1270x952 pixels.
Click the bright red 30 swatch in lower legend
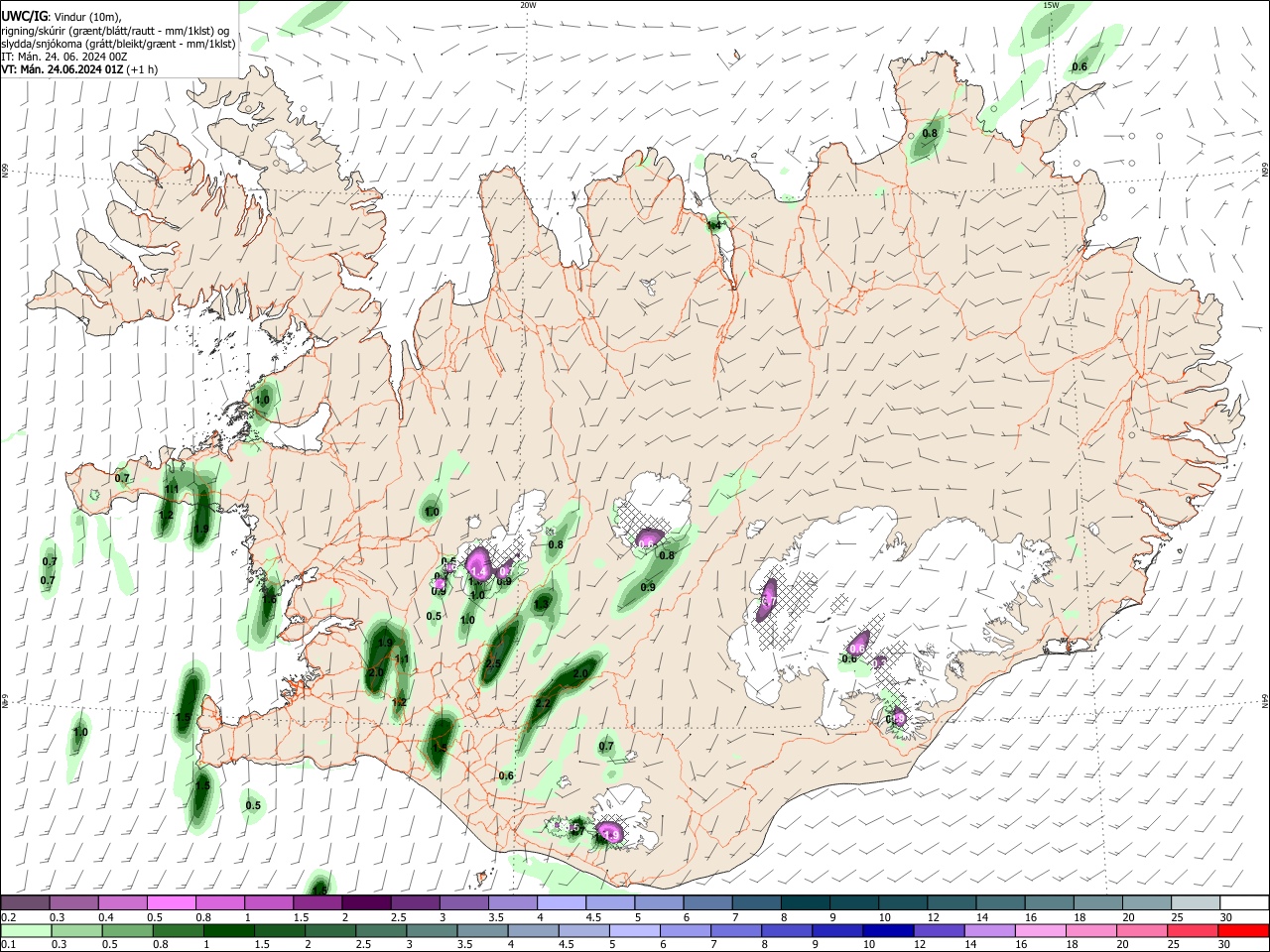[x=1243, y=930]
